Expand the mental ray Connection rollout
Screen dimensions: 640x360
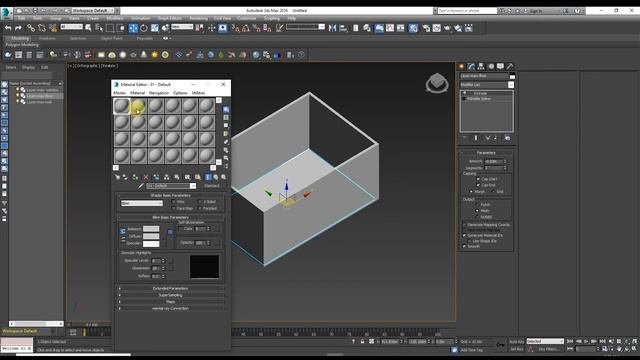[171, 309]
